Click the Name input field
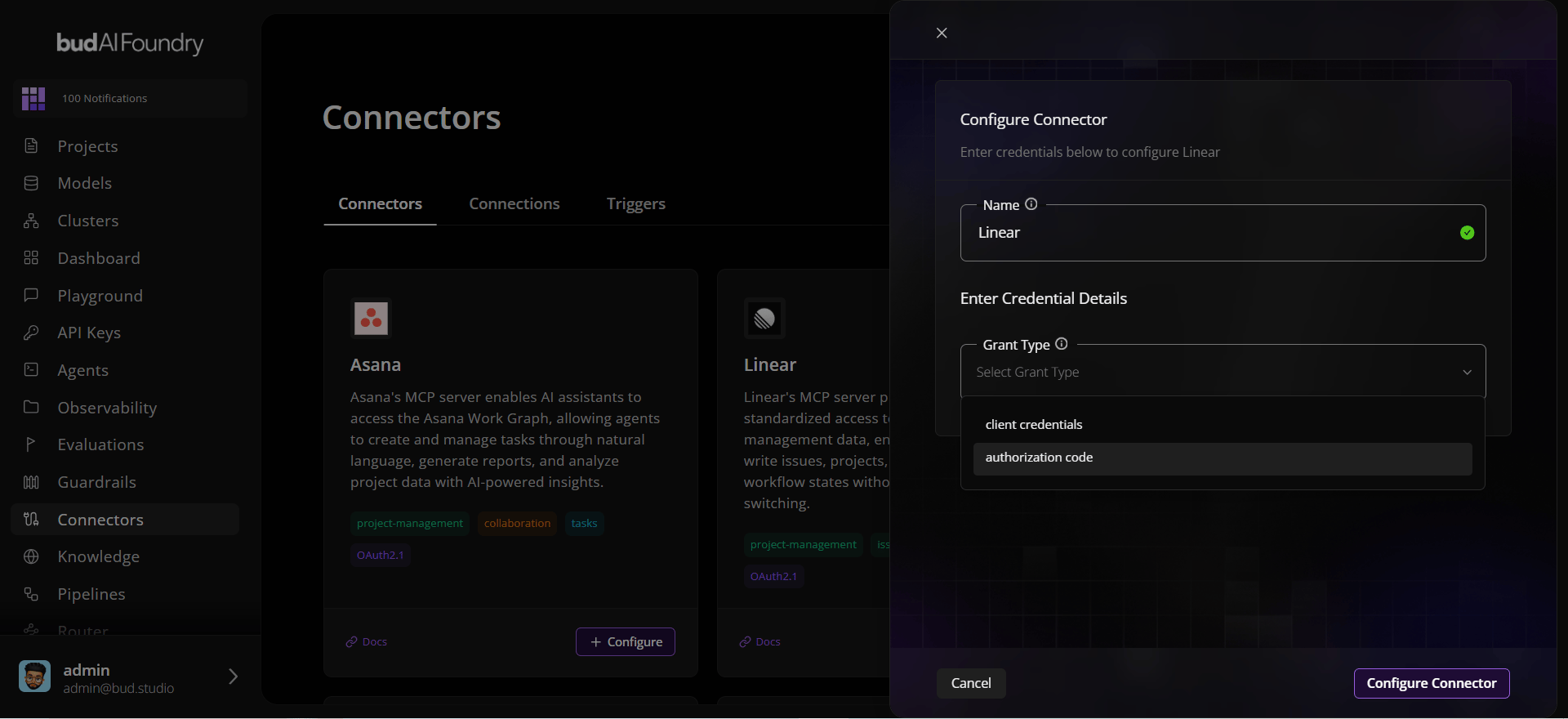 (x=1223, y=233)
